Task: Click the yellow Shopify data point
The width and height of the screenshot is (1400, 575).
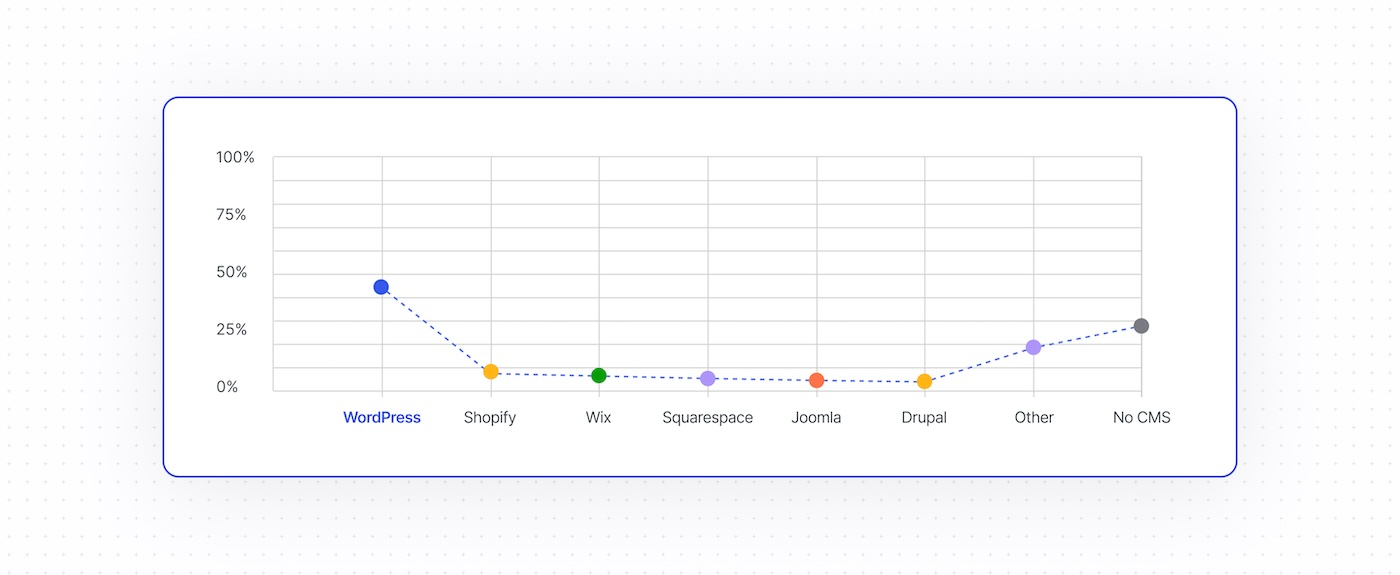Action: (x=491, y=372)
